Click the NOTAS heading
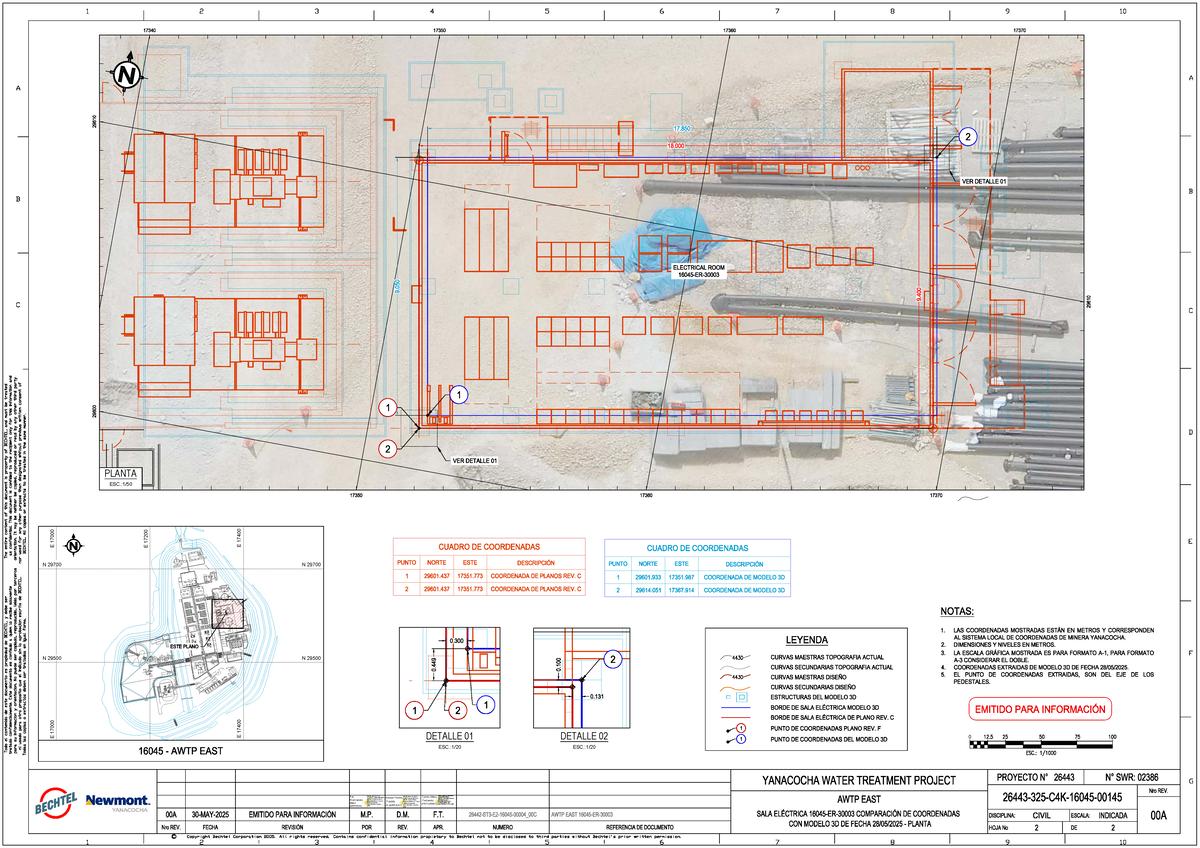The height and width of the screenshot is (848, 1200). click(961, 612)
